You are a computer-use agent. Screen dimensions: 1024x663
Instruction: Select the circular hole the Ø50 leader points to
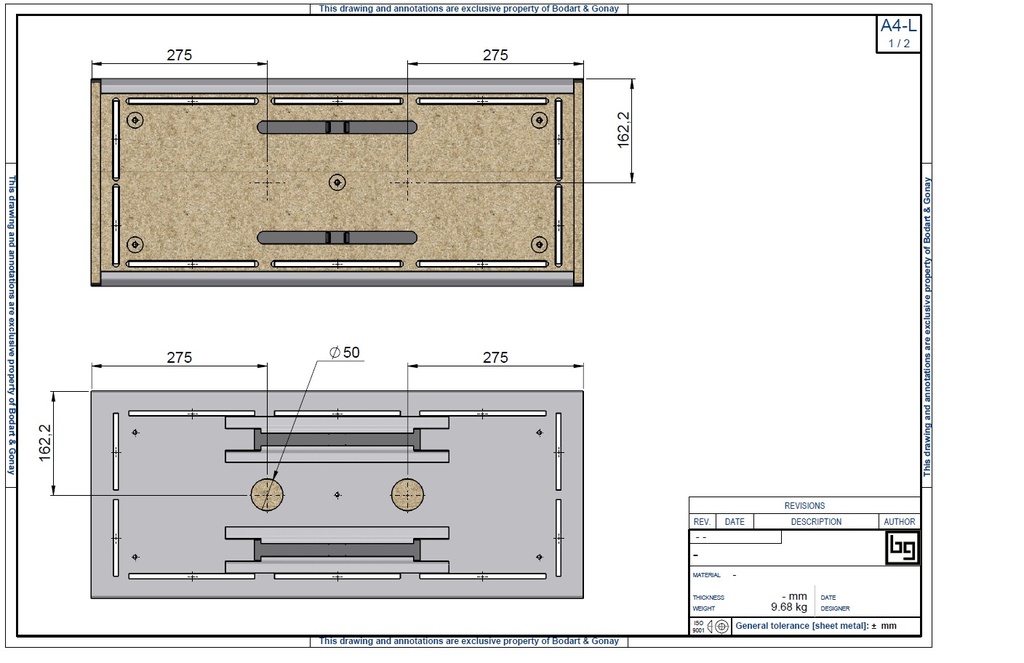(x=267, y=494)
